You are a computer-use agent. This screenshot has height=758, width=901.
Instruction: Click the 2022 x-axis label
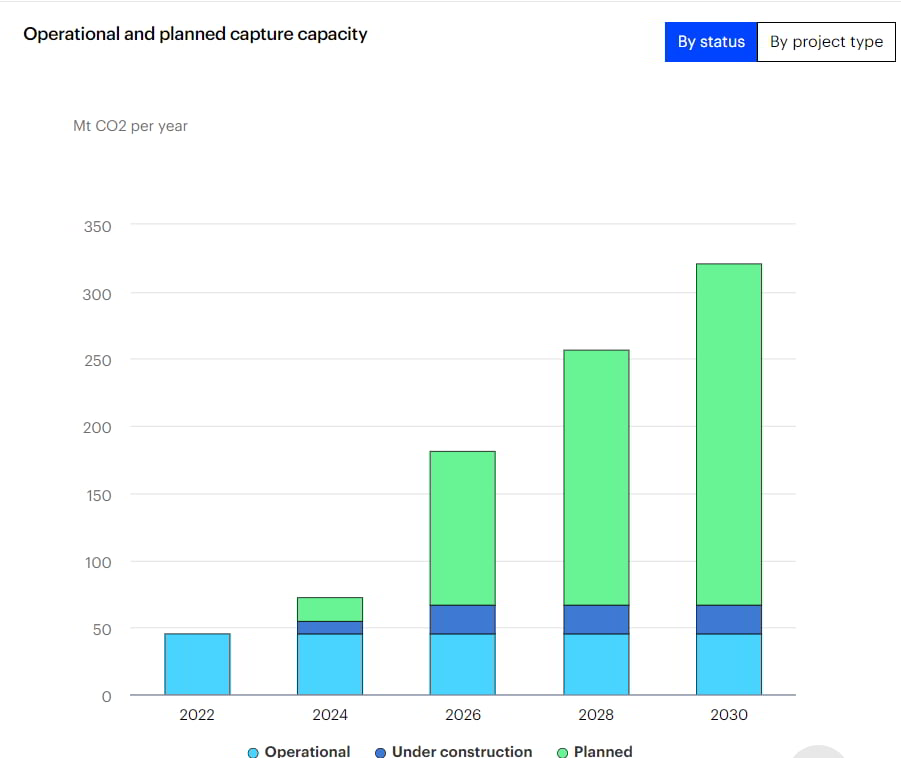197,714
